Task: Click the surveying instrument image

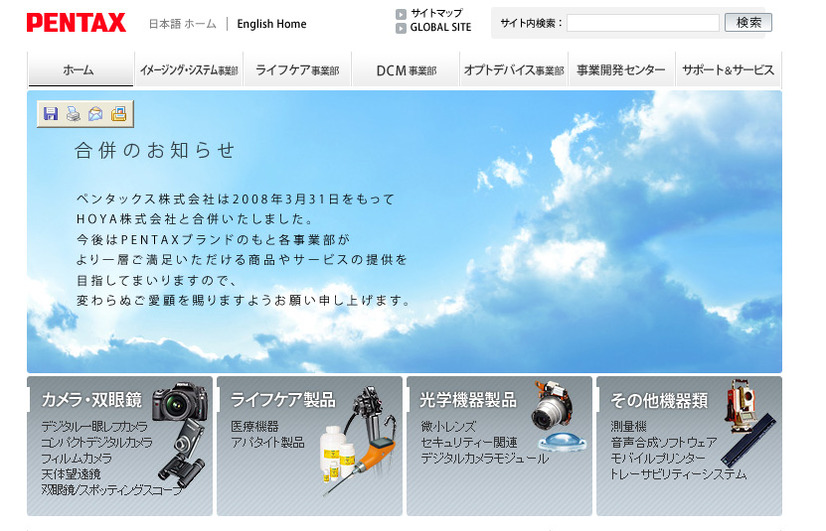Action: (742, 406)
